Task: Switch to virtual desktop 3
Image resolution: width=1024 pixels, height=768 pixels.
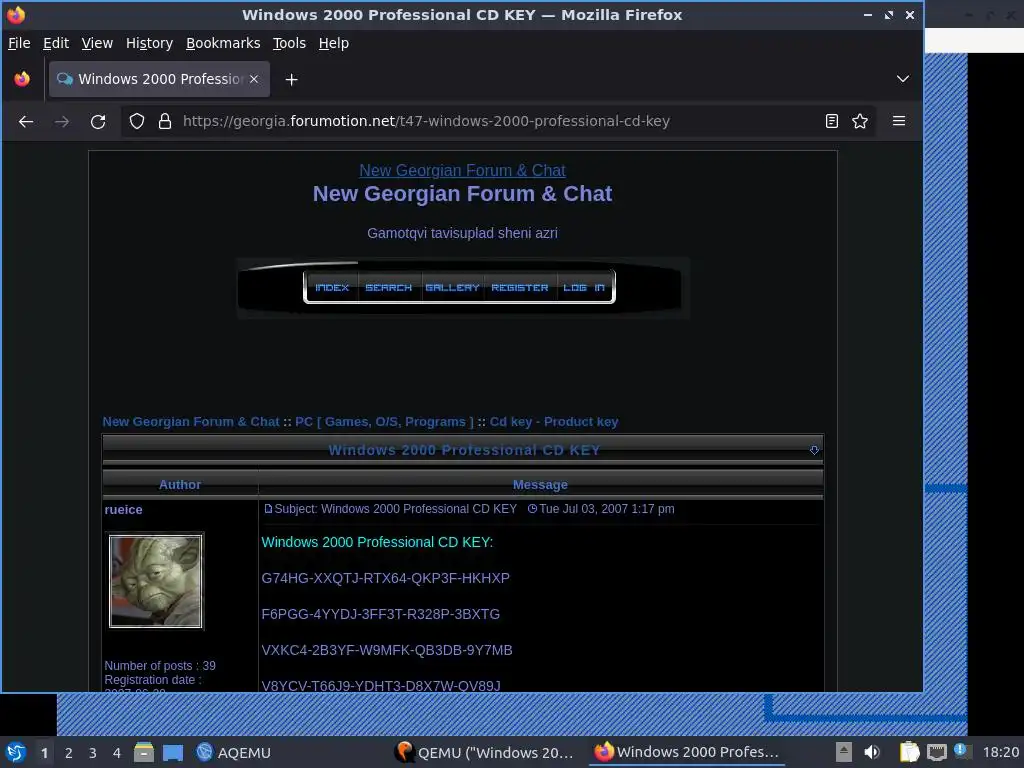Action: coord(93,753)
